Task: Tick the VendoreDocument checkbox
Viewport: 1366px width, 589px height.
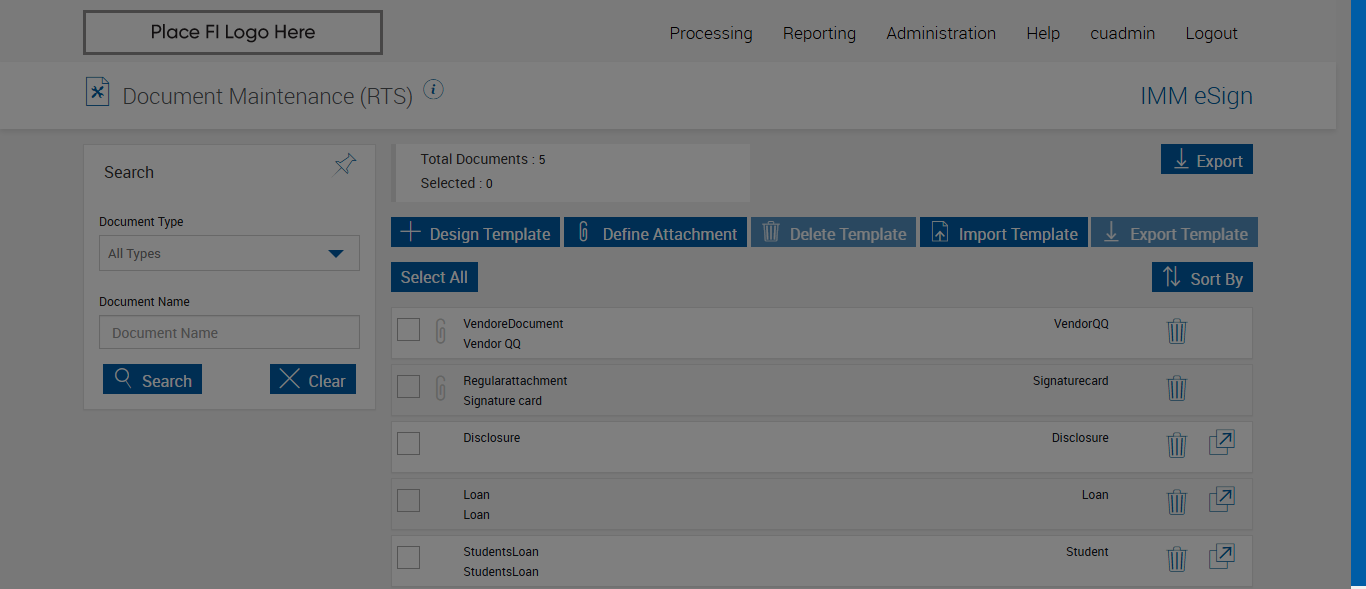Action: (x=408, y=330)
